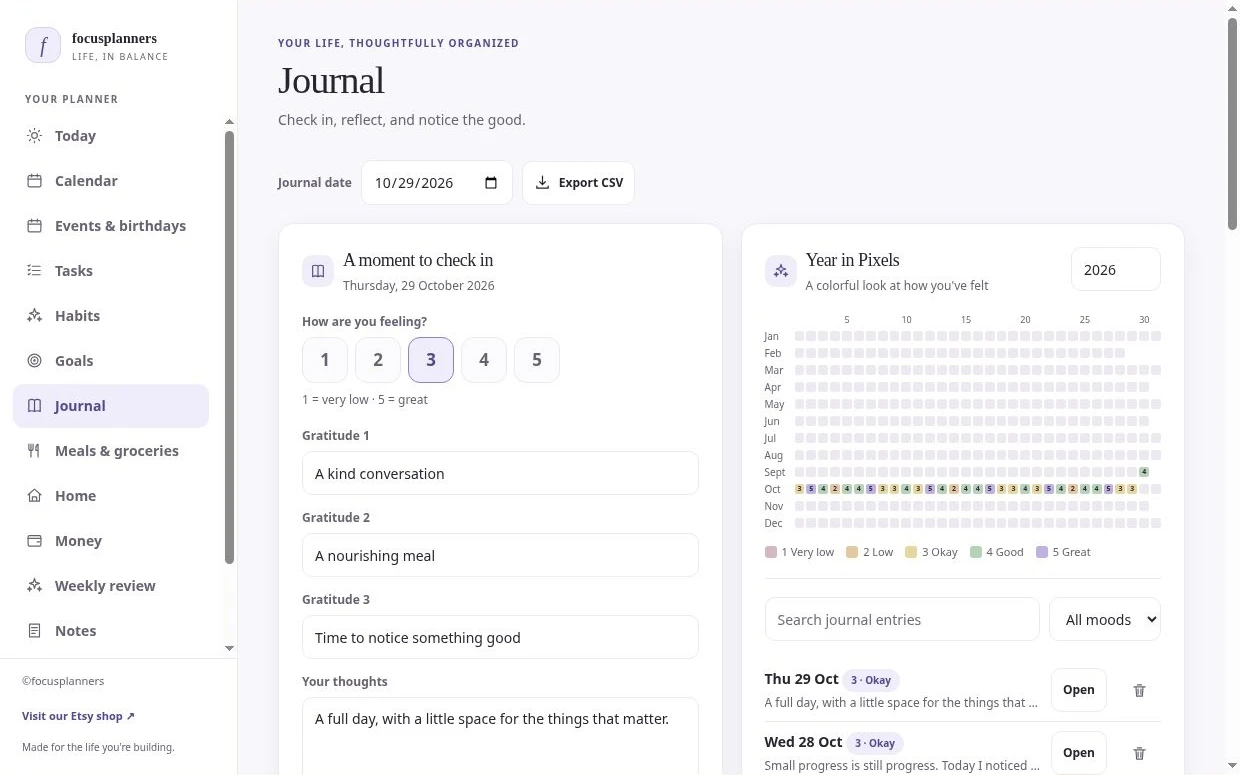This screenshot has height=775, width=1240.
Task: Select mood rating 3
Action: tap(431, 360)
